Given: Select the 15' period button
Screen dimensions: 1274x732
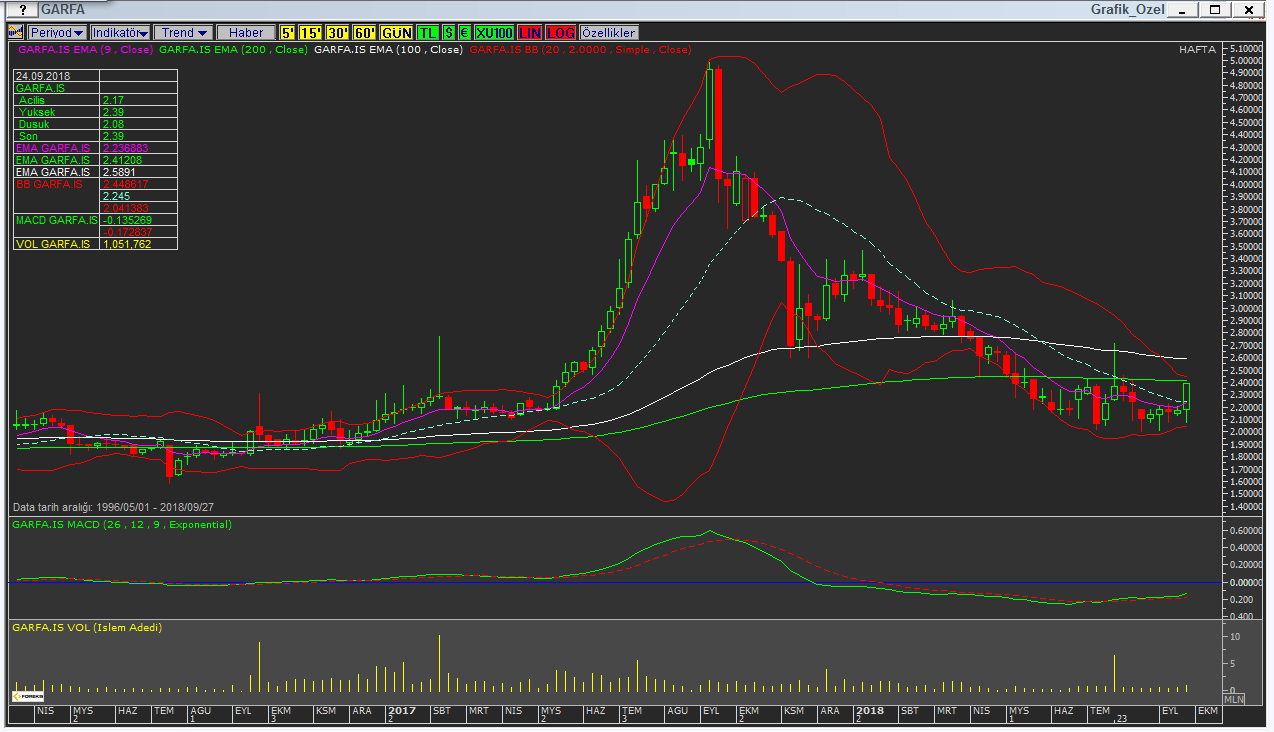Looking at the screenshot, I should click(311, 33).
